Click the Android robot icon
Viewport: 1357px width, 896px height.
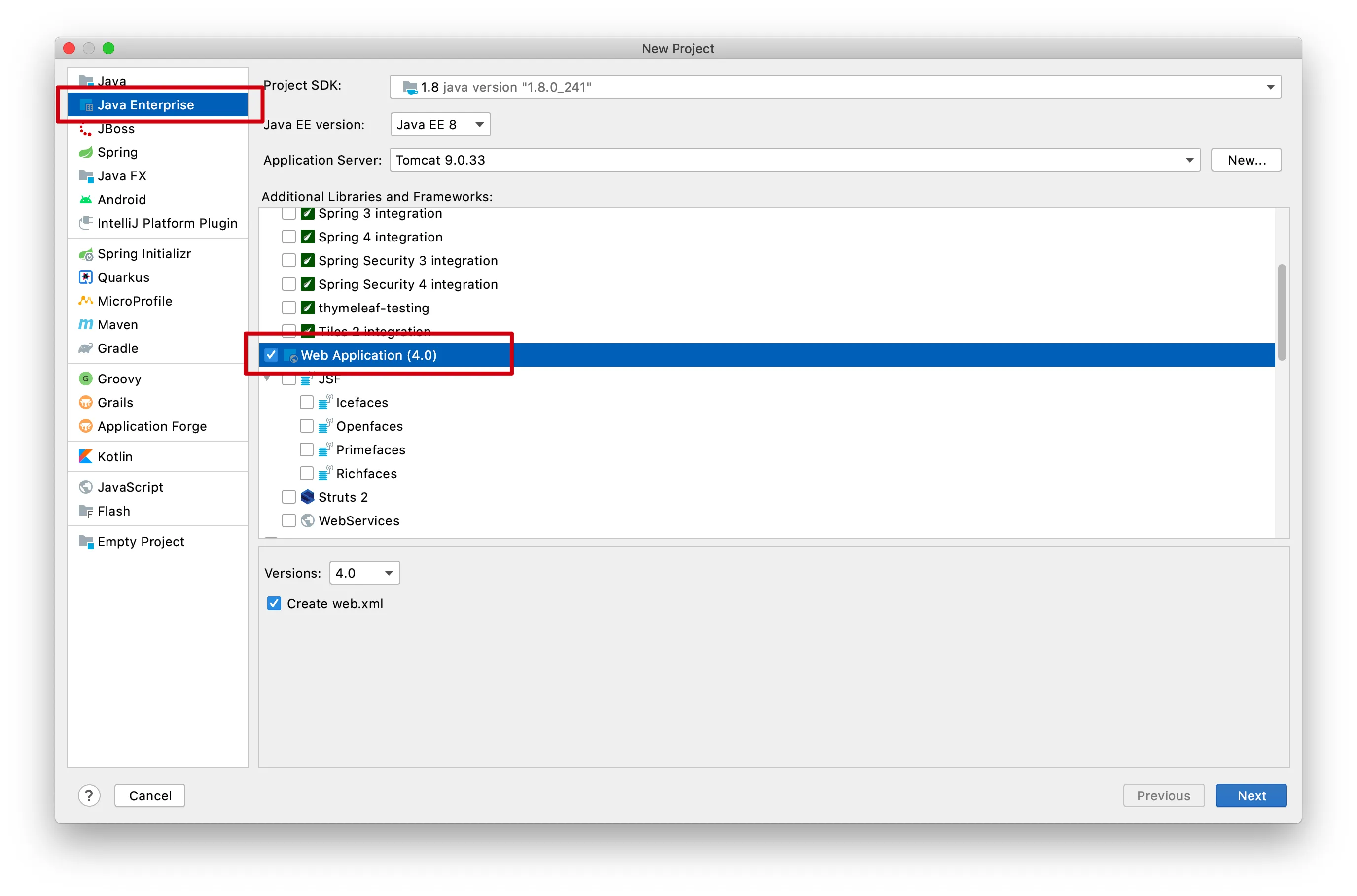pyautogui.click(x=85, y=200)
